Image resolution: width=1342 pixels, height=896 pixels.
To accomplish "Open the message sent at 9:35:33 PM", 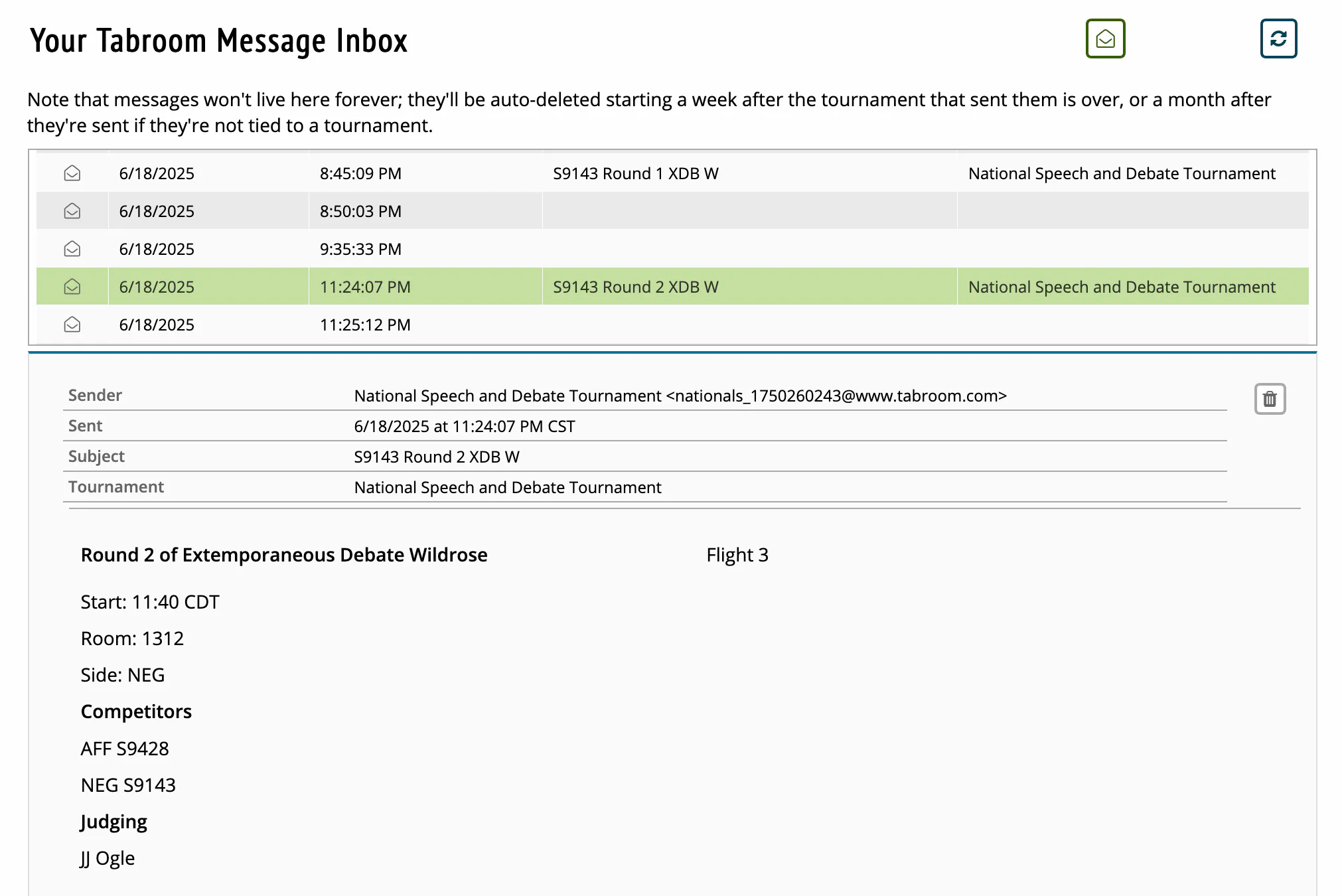I will 672,249.
